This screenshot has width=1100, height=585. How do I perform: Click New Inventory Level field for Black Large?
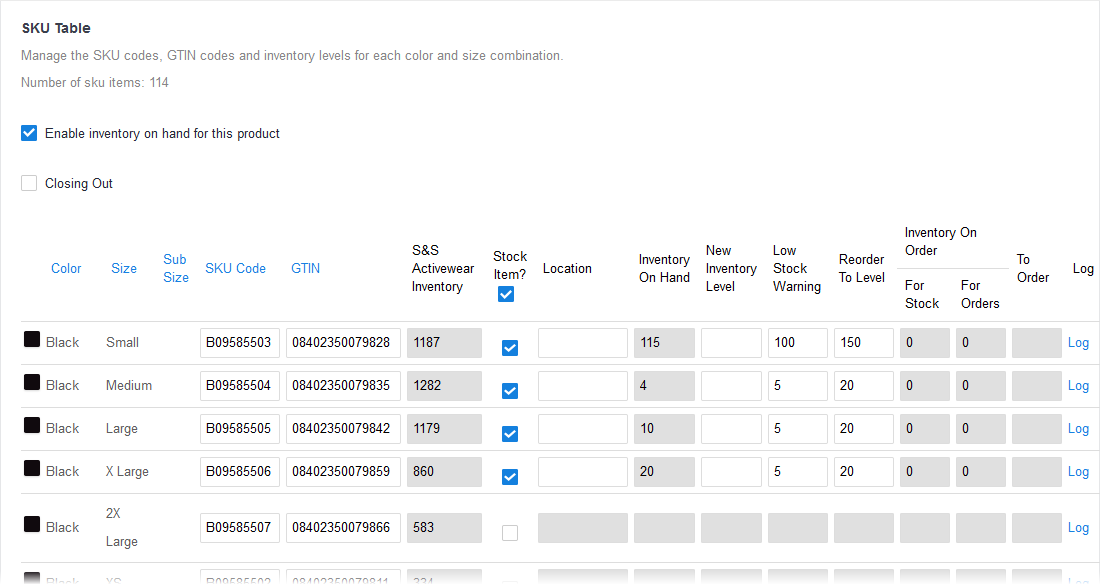point(731,429)
